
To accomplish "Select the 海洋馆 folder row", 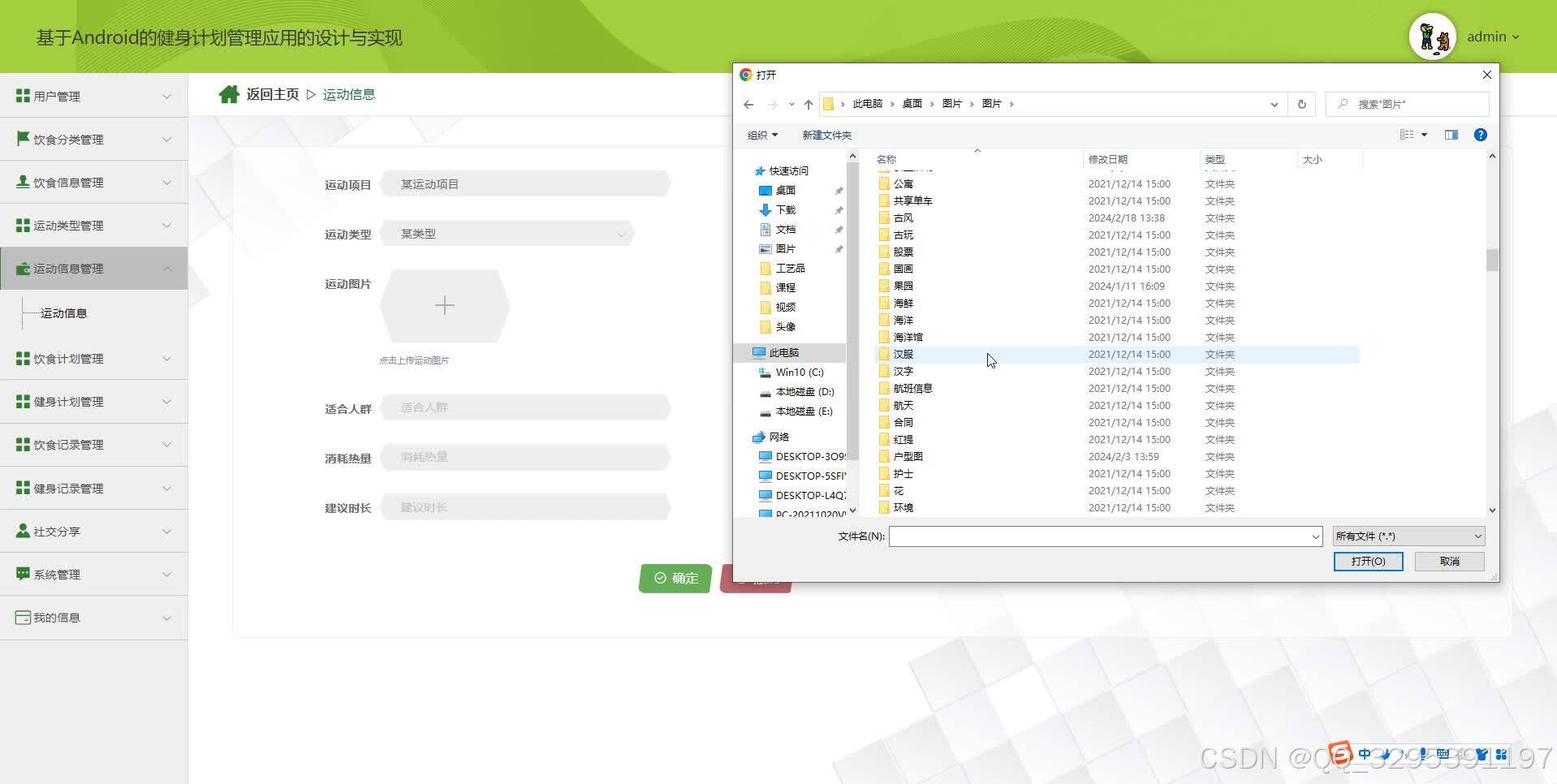I will click(1116, 337).
